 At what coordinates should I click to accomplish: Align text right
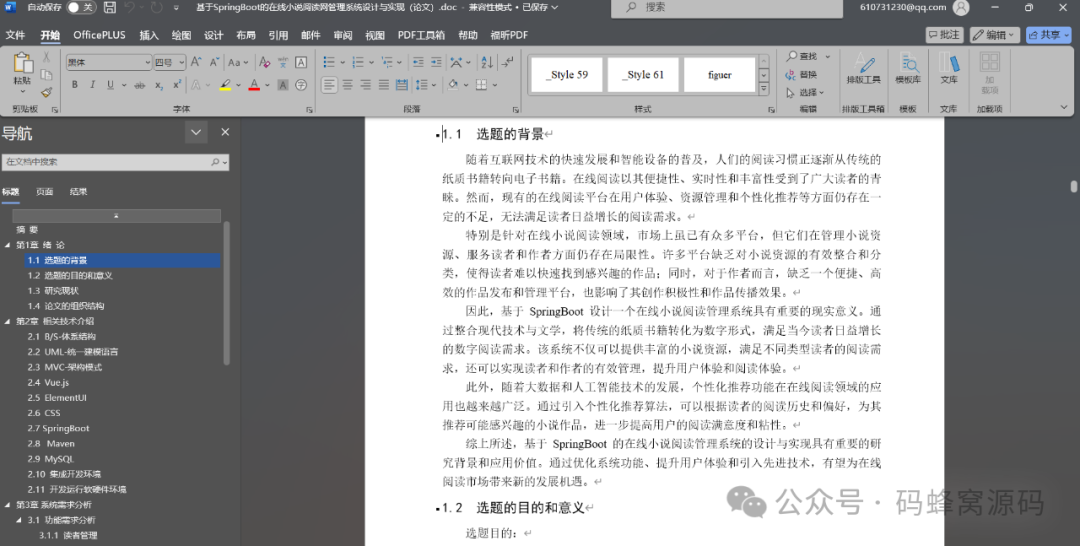(366, 85)
